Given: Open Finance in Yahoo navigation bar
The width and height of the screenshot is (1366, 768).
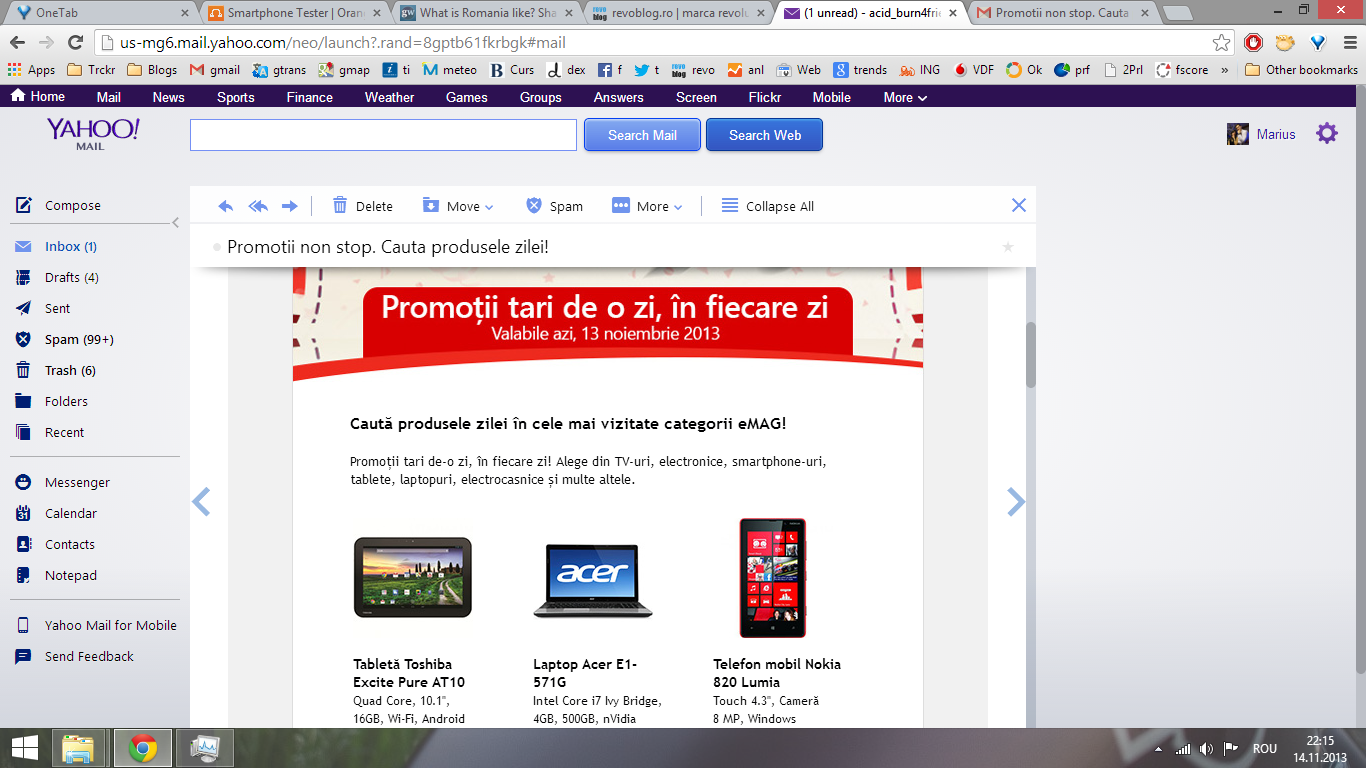Looking at the screenshot, I should [310, 97].
